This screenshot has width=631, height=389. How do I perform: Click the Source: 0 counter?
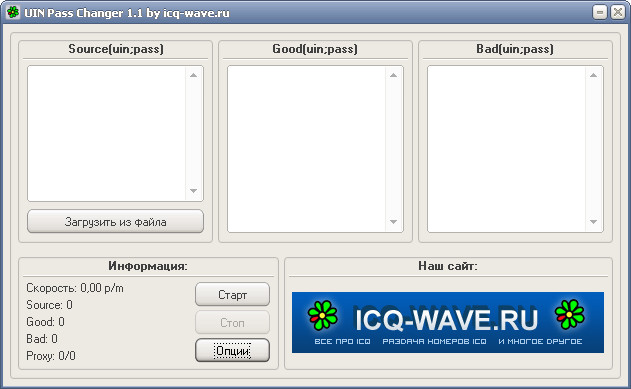49,305
